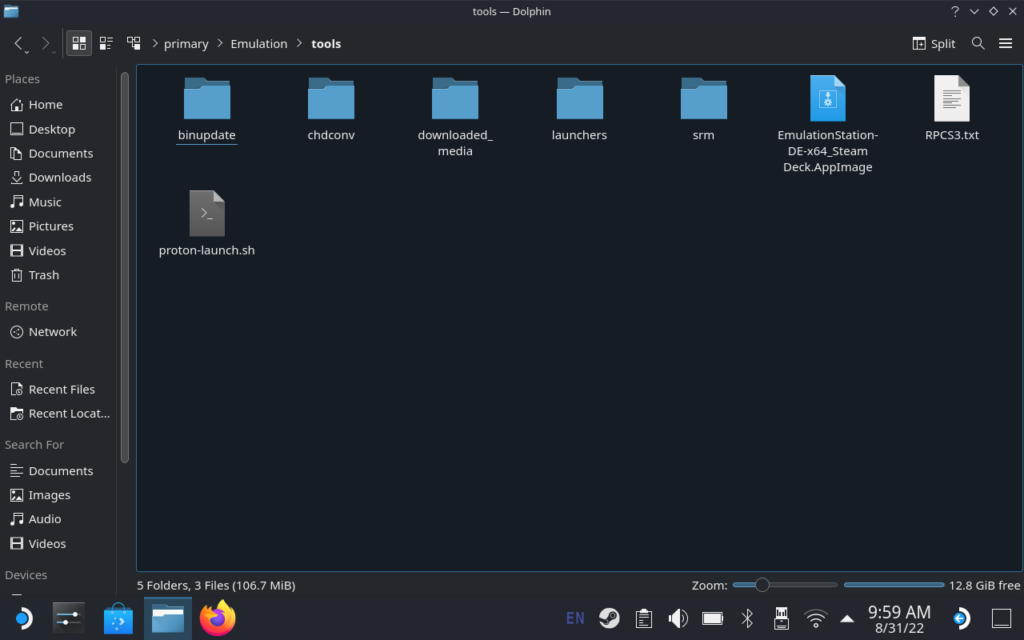This screenshot has width=1024, height=640.
Task: Click the Dolphin file manager taskbar icon
Action: (168, 618)
